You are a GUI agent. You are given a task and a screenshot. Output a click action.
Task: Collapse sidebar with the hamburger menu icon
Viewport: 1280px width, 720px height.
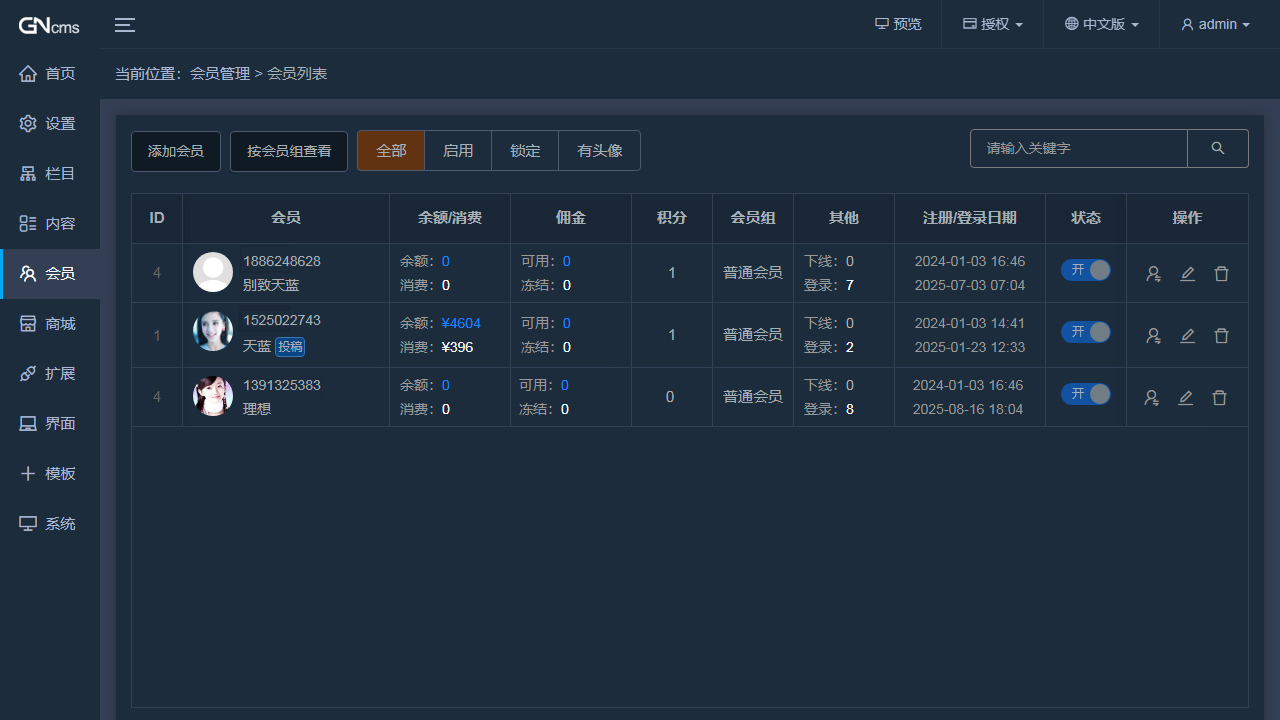coord(125,25)
